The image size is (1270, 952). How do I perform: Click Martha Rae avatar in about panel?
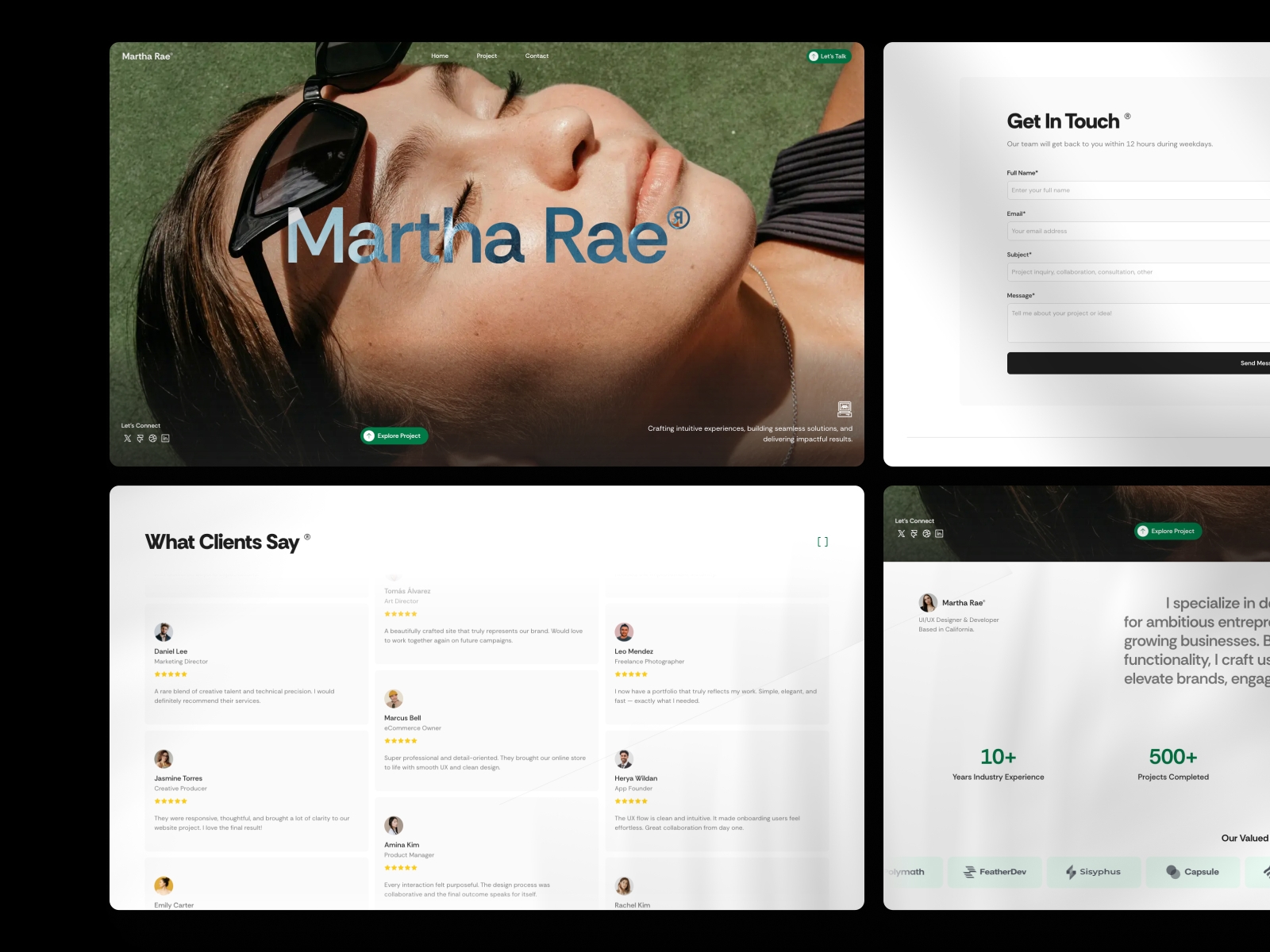(x=928, y=602)
